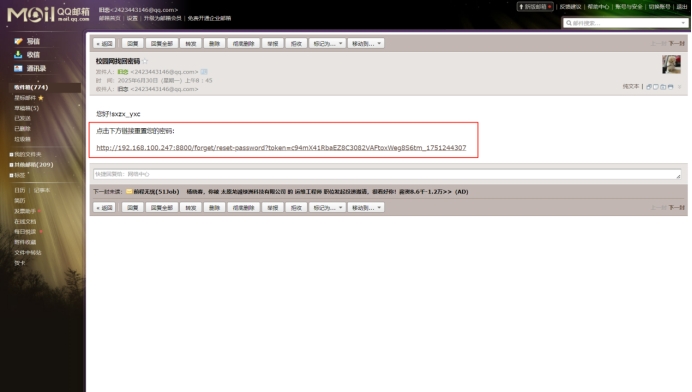Click the magnifier icon in mail search
The height and width of the screenshot is (392, 692).
coord(568,23)
